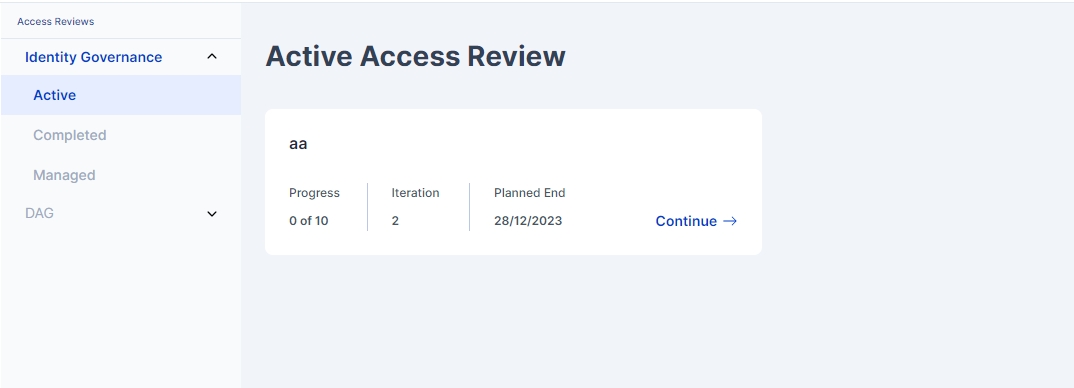Click divider line between Iteration and Planned End
The width and height of the screenshot is (1074, 388).
click(x=469, y=206)
